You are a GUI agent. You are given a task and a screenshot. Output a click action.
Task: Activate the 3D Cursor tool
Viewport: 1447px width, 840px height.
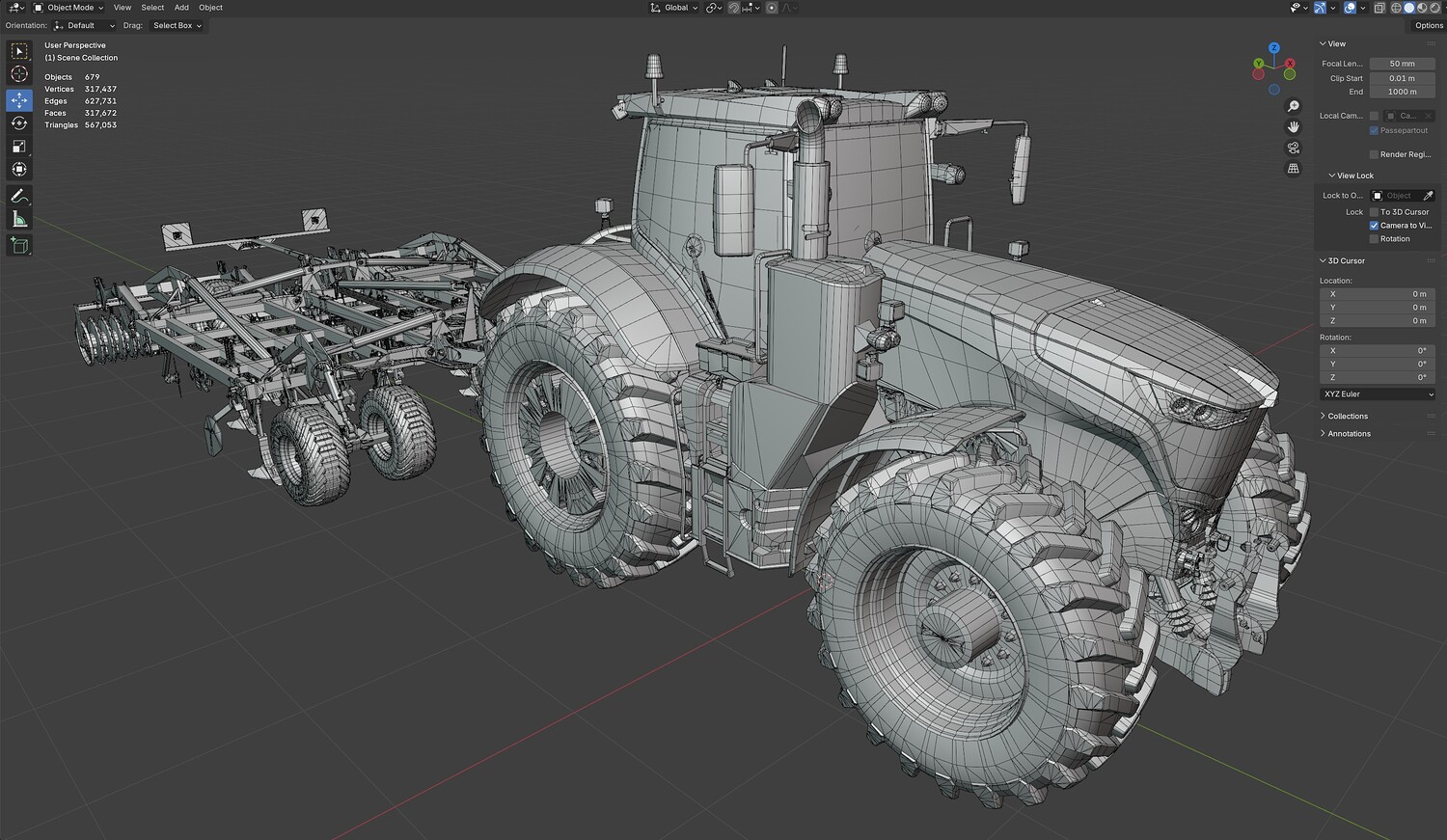coord(19,75)
